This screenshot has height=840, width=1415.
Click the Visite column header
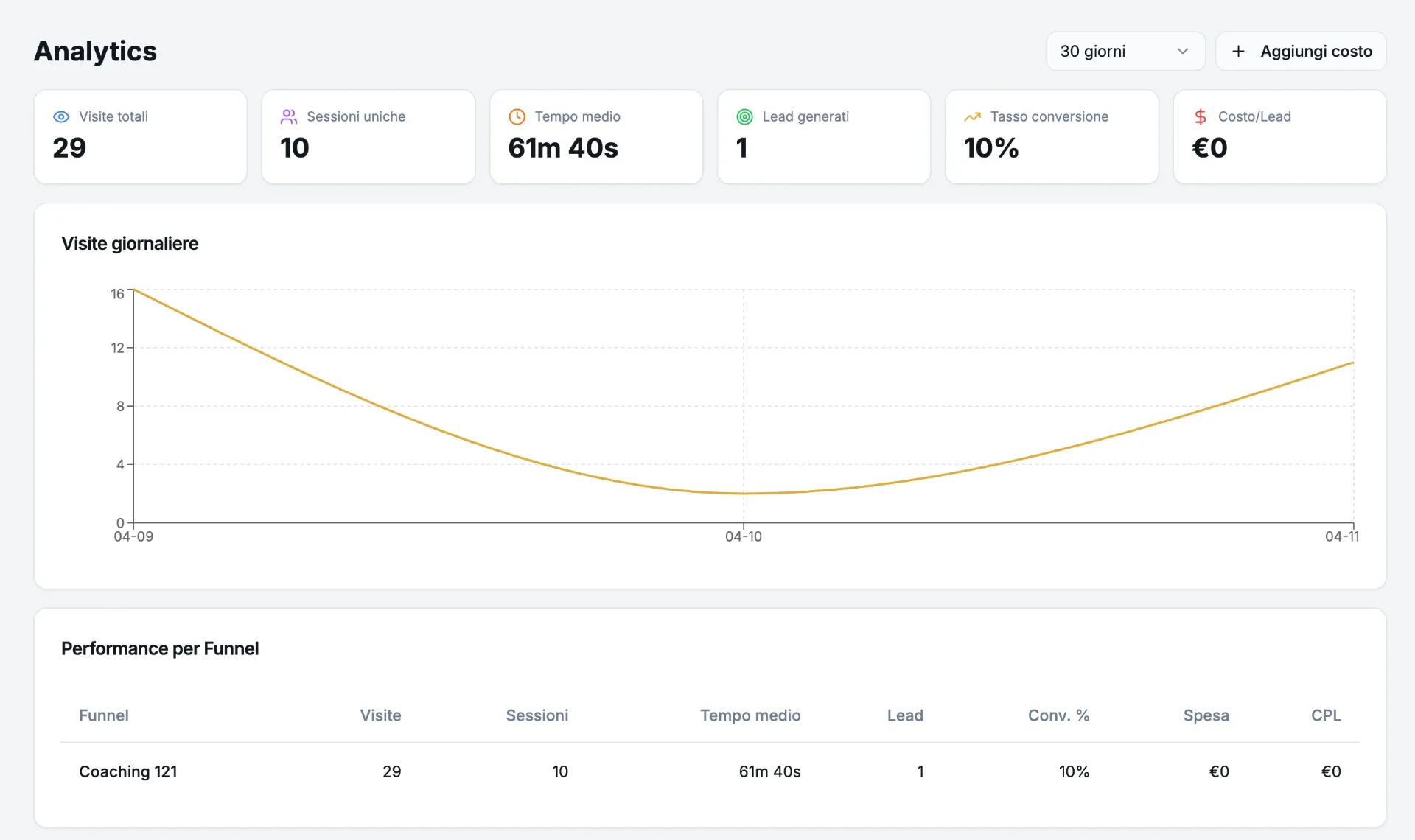(380, 715)
